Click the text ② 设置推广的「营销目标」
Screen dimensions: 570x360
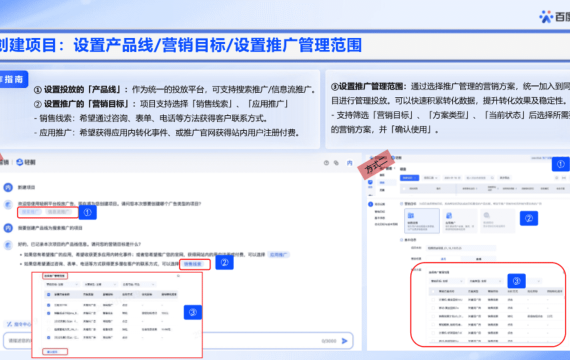[x=82, y=104]
